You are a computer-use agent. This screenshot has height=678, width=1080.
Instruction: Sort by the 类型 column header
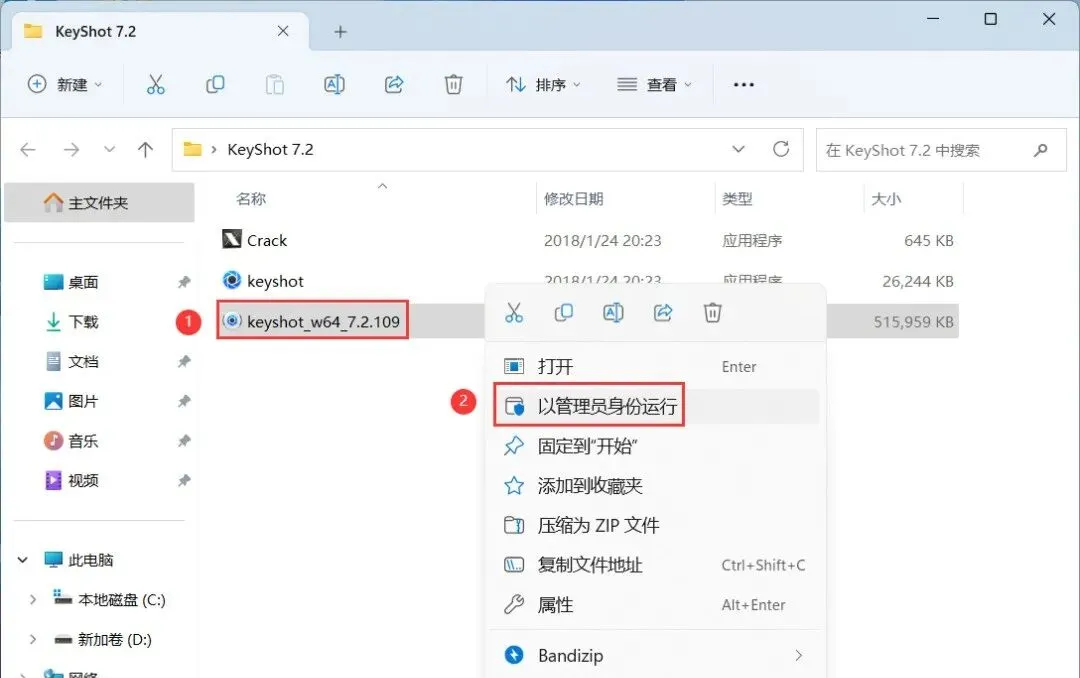click(737, 199)
